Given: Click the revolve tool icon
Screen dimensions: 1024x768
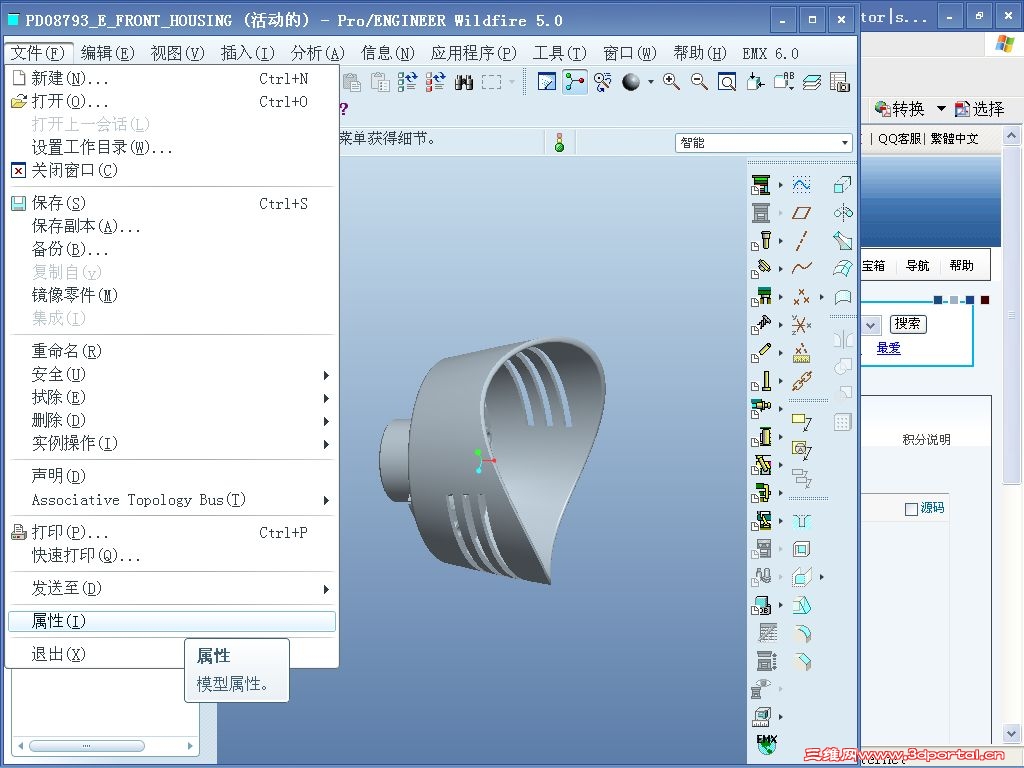Looking at the screenshot, I should (x=842, y=213).
